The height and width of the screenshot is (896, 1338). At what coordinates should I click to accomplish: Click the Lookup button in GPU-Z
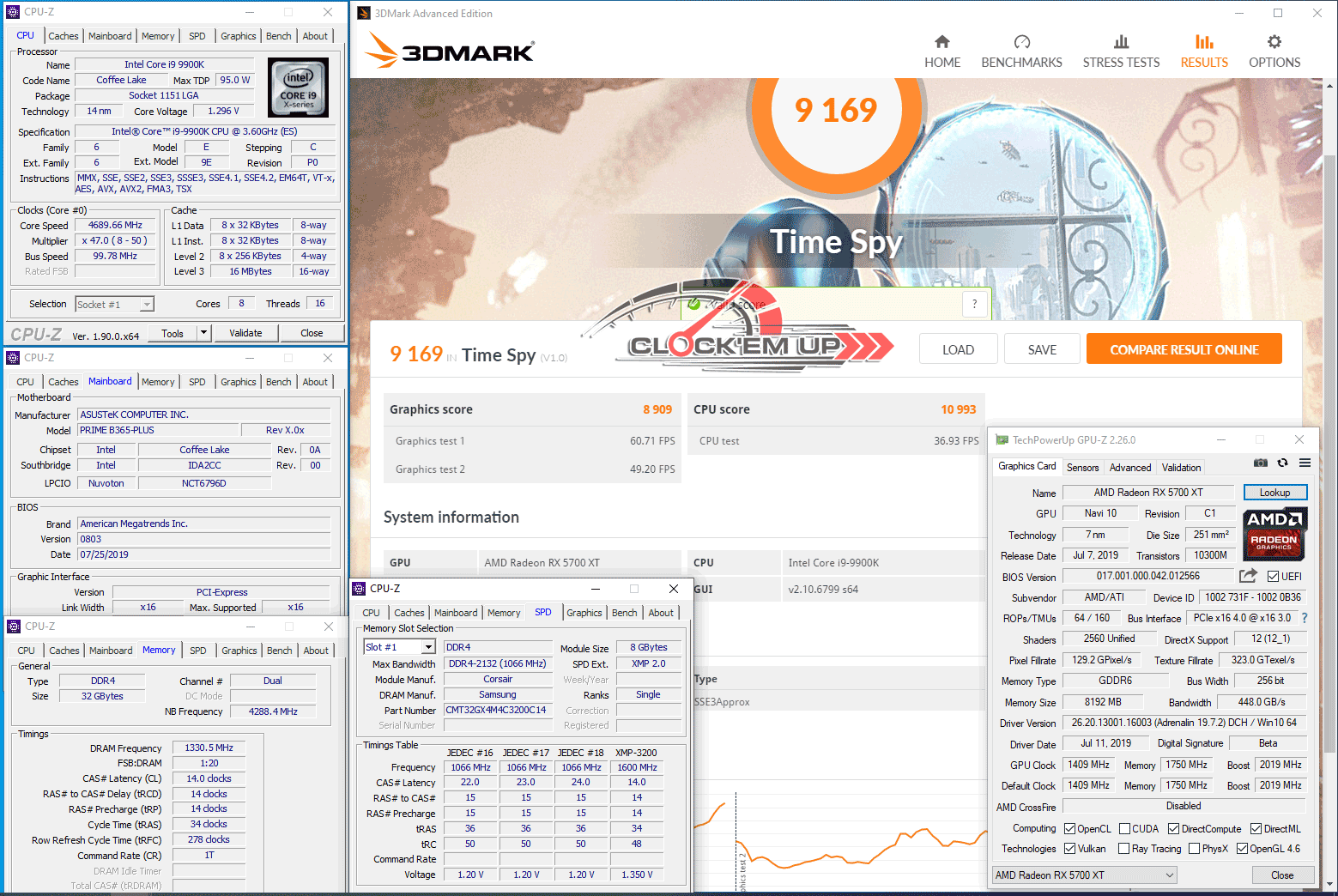click(1274, 493)
